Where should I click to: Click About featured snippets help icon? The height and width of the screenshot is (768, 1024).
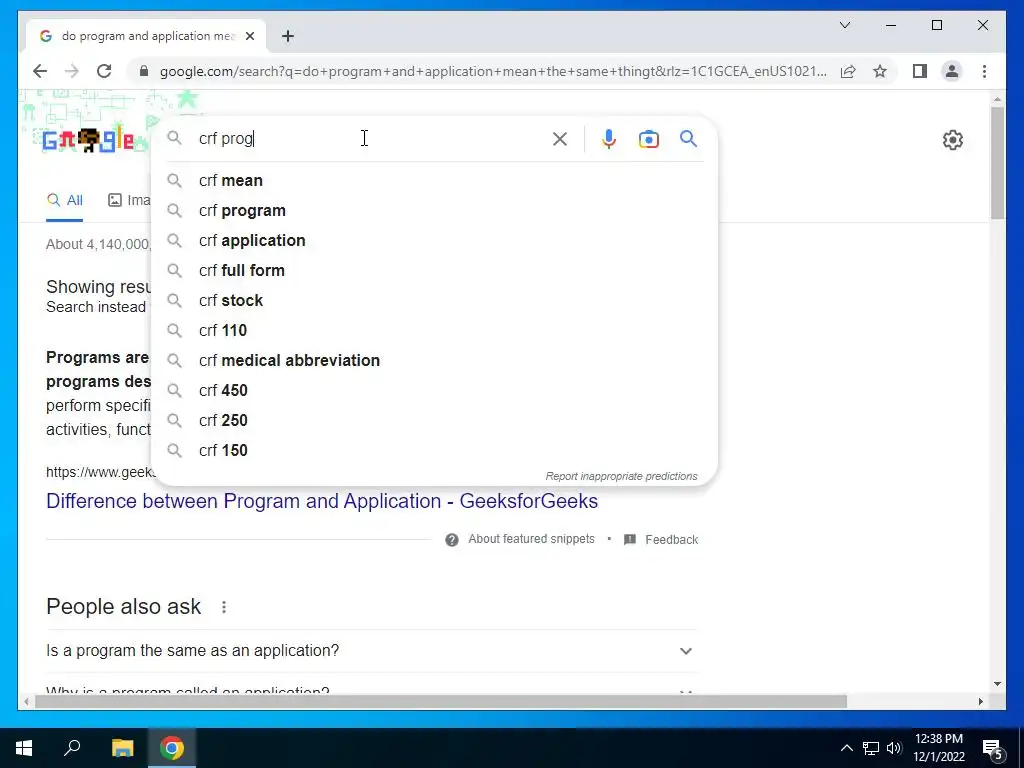(451, 539)
